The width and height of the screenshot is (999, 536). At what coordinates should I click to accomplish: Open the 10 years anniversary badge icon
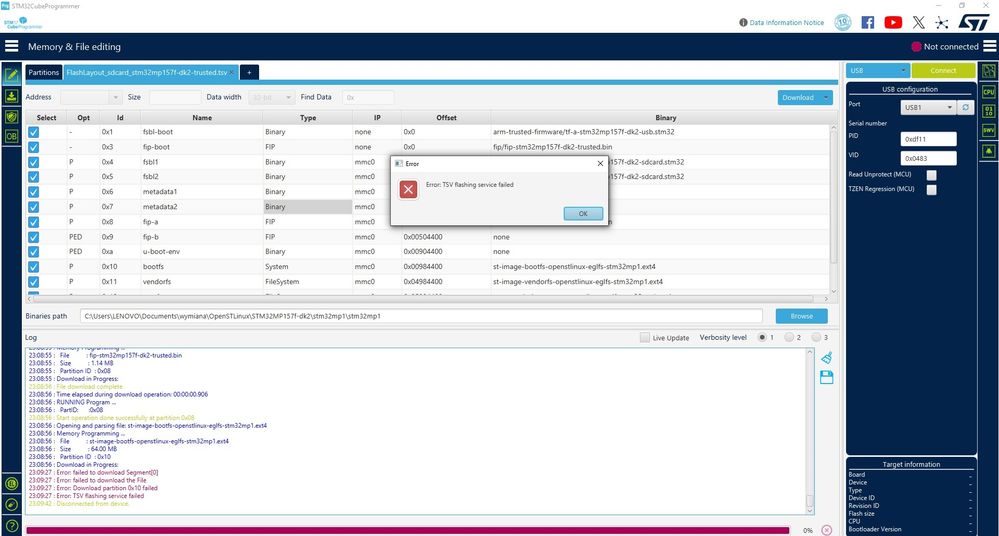[843, 22]
